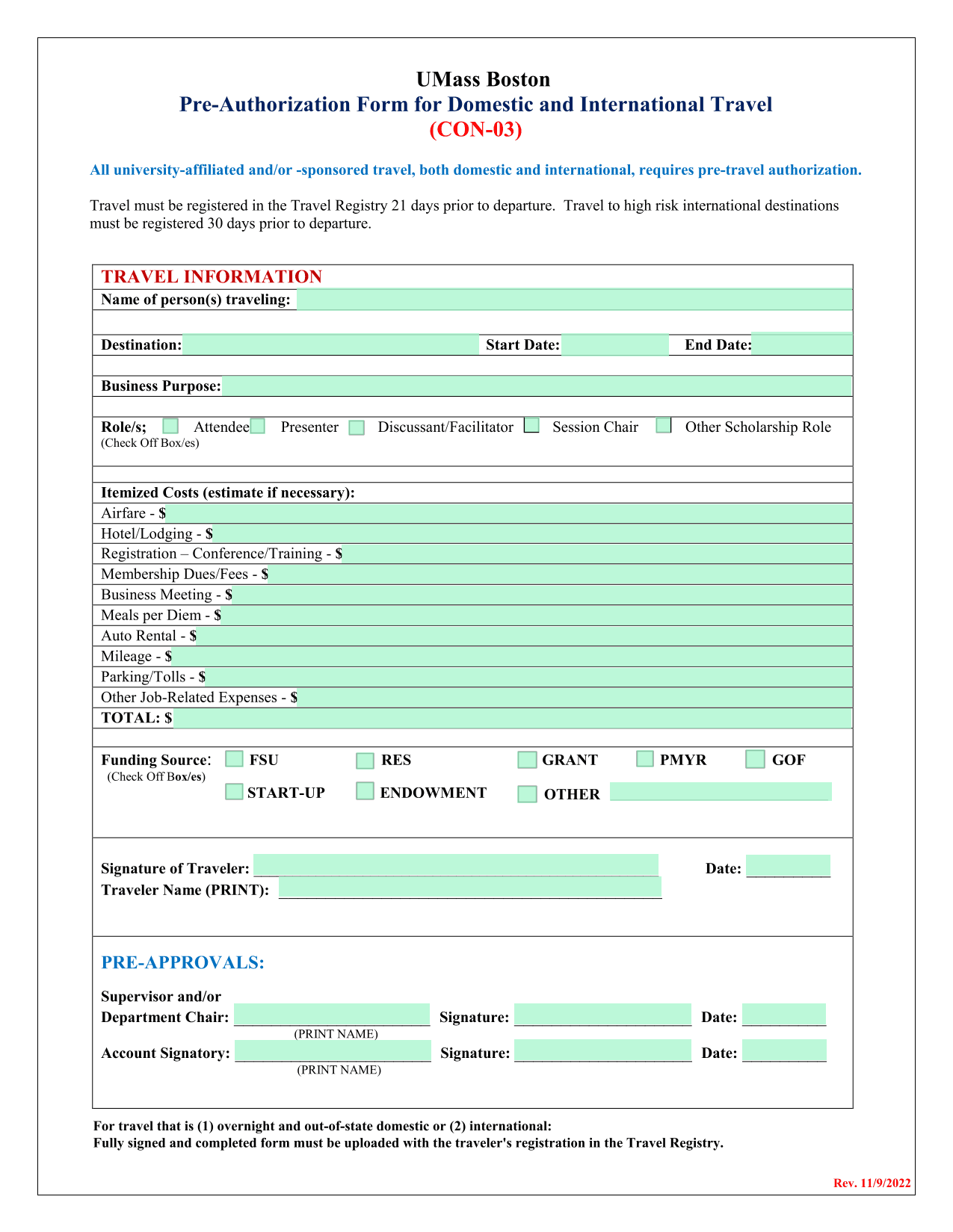Click the Airfare cost field

pyautogui.click(x=509, y=513)
